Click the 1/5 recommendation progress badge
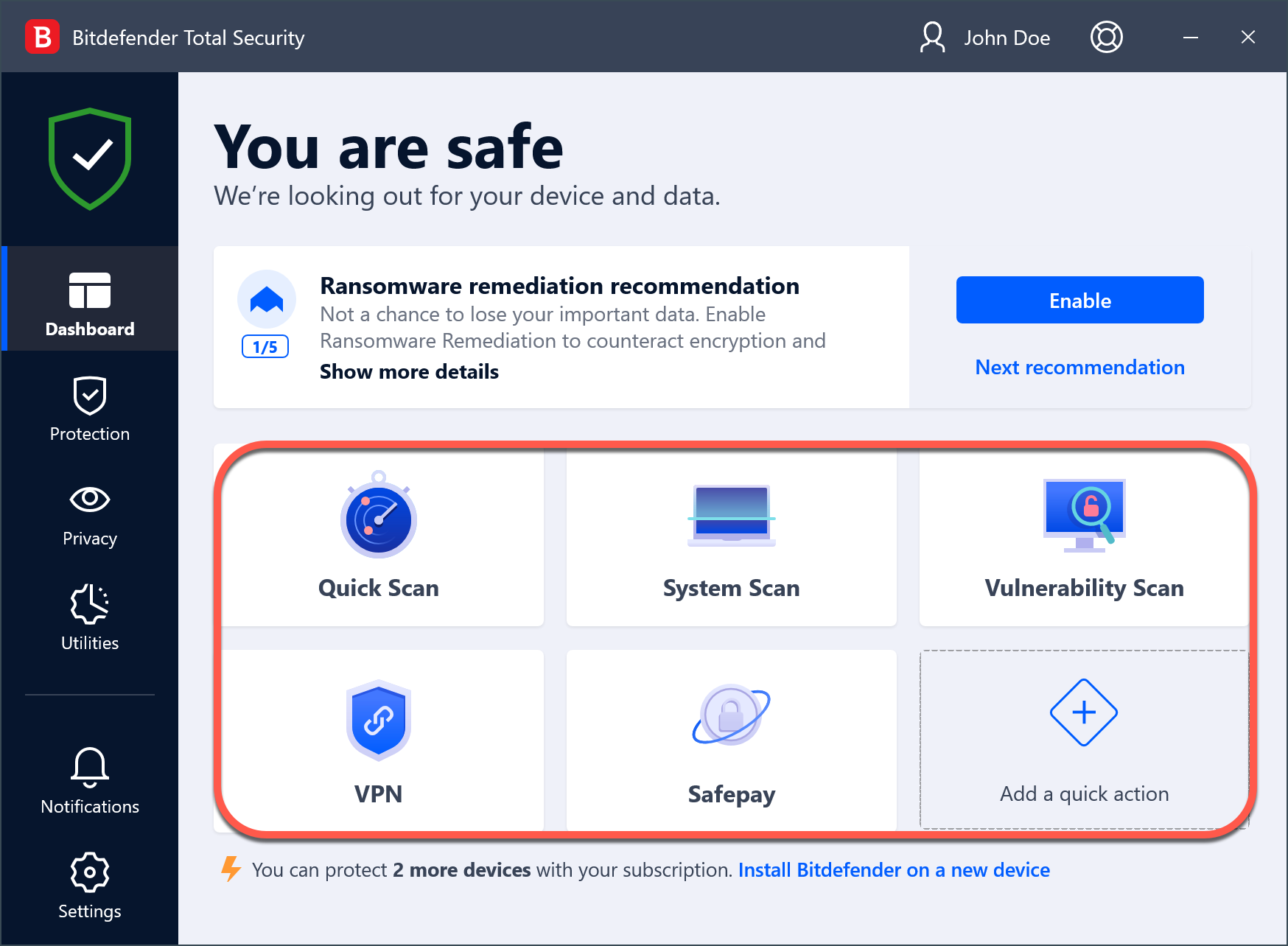Viewport: 1288px width, 946px height. [x=265, y=346]
